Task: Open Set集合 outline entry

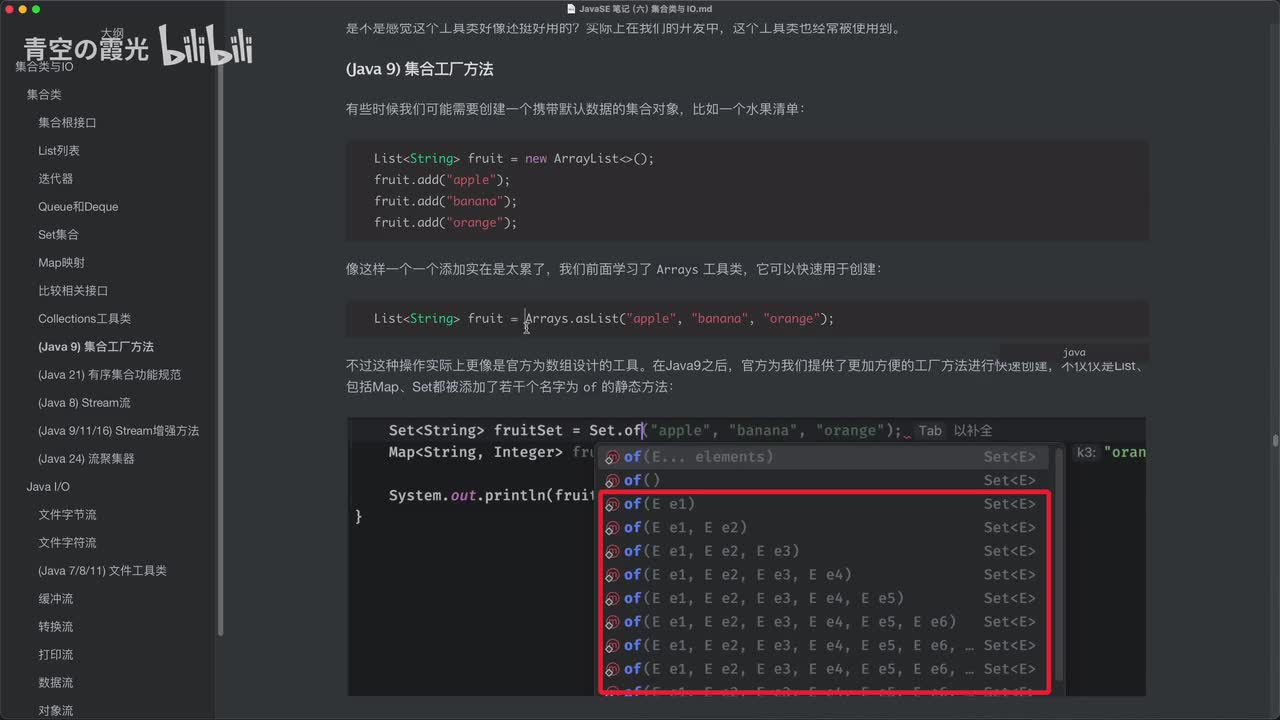Action: [58, 234]
